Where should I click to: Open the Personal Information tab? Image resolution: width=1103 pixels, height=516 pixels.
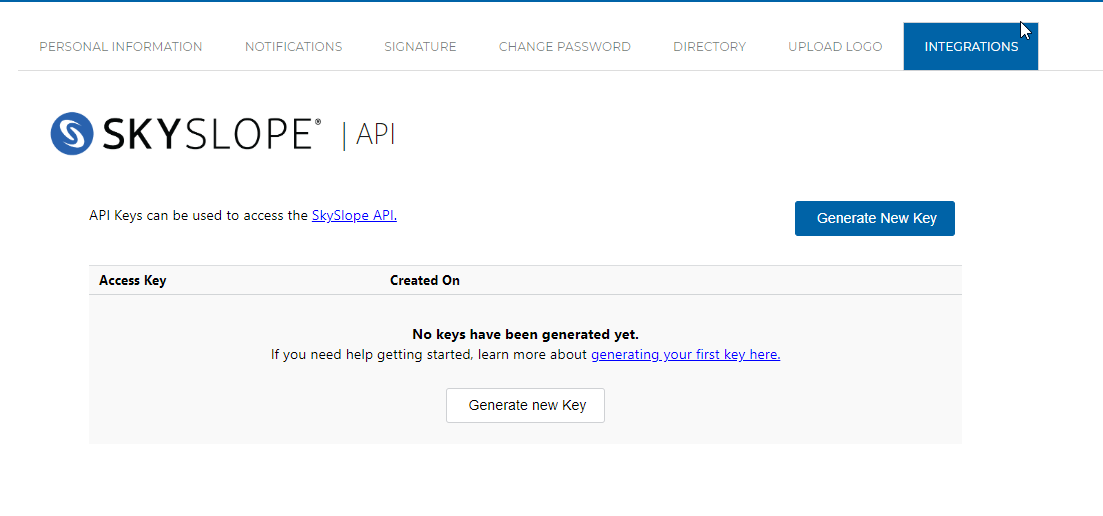tap(120, 47)
